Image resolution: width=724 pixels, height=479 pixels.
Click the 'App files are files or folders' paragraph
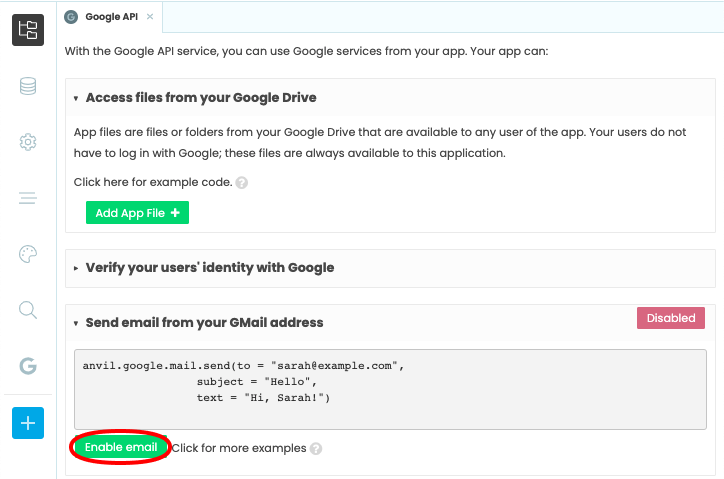click(380, 142)
